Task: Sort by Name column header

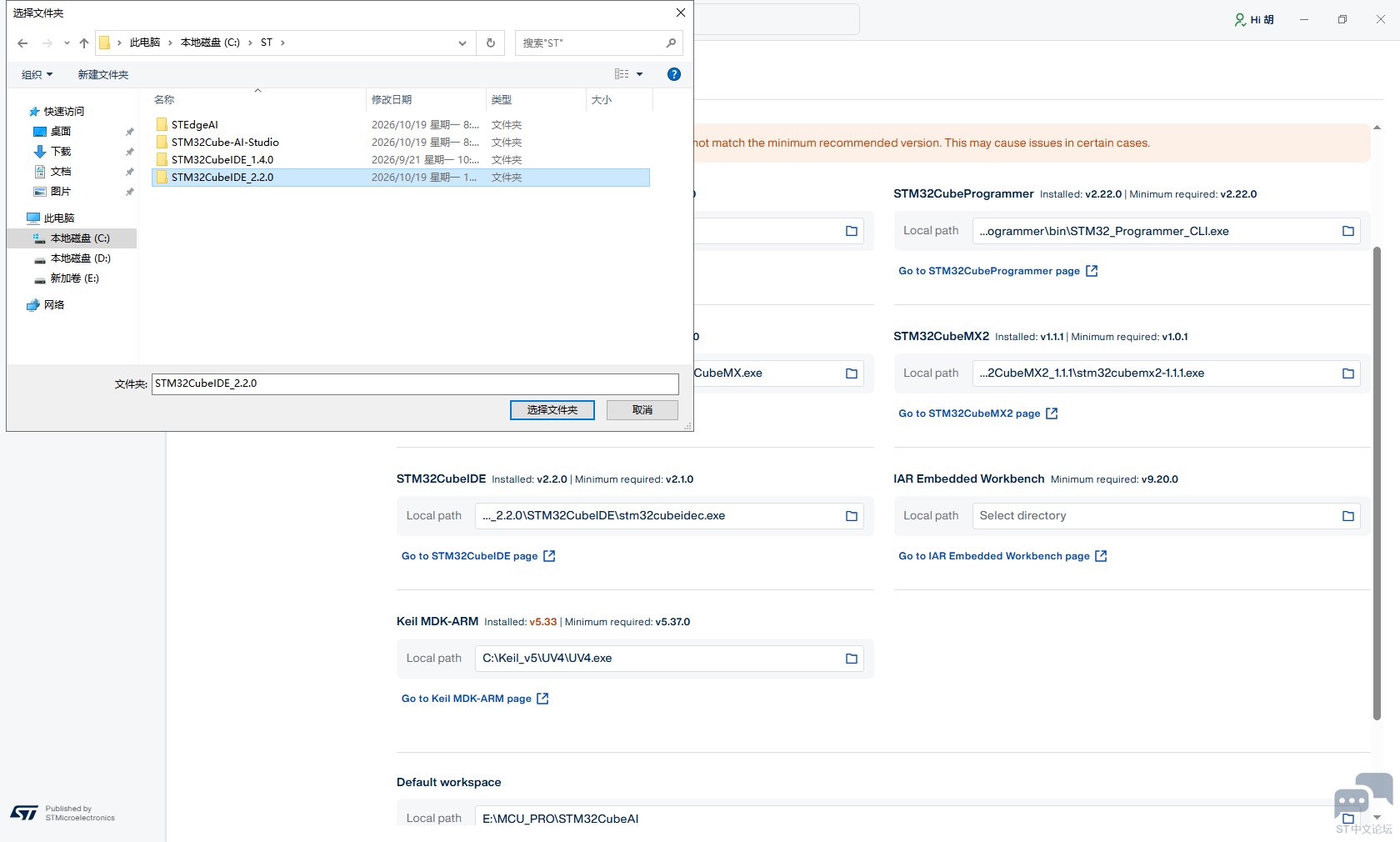Action: (x=258, y=99)
